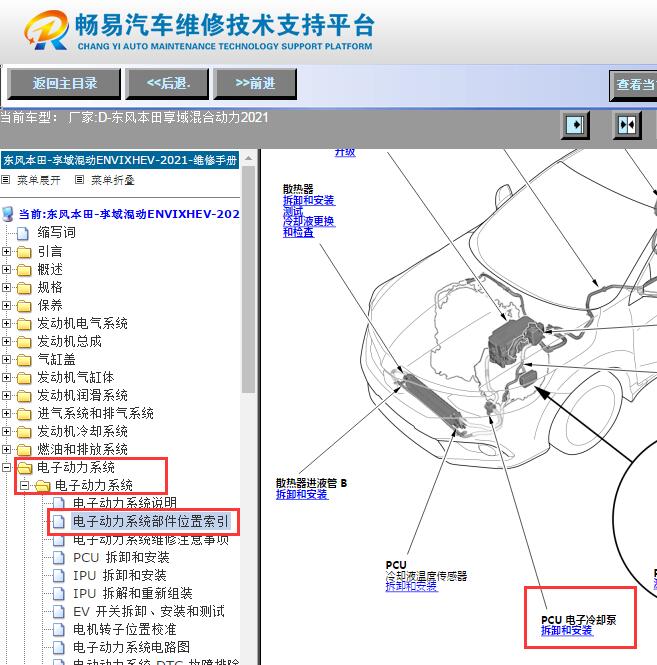
Task: Go back with the <<后退 button
Action: [168, 84]
